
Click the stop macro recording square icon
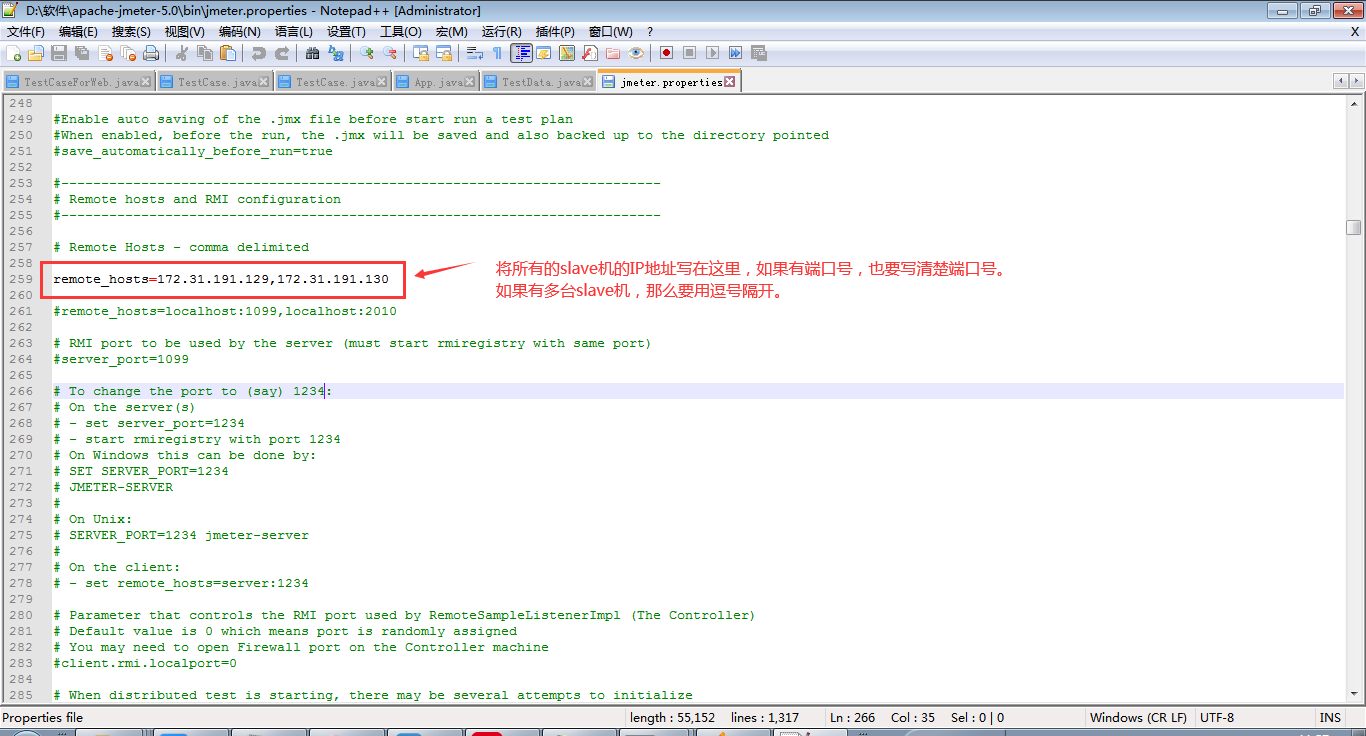coord(689,53)
